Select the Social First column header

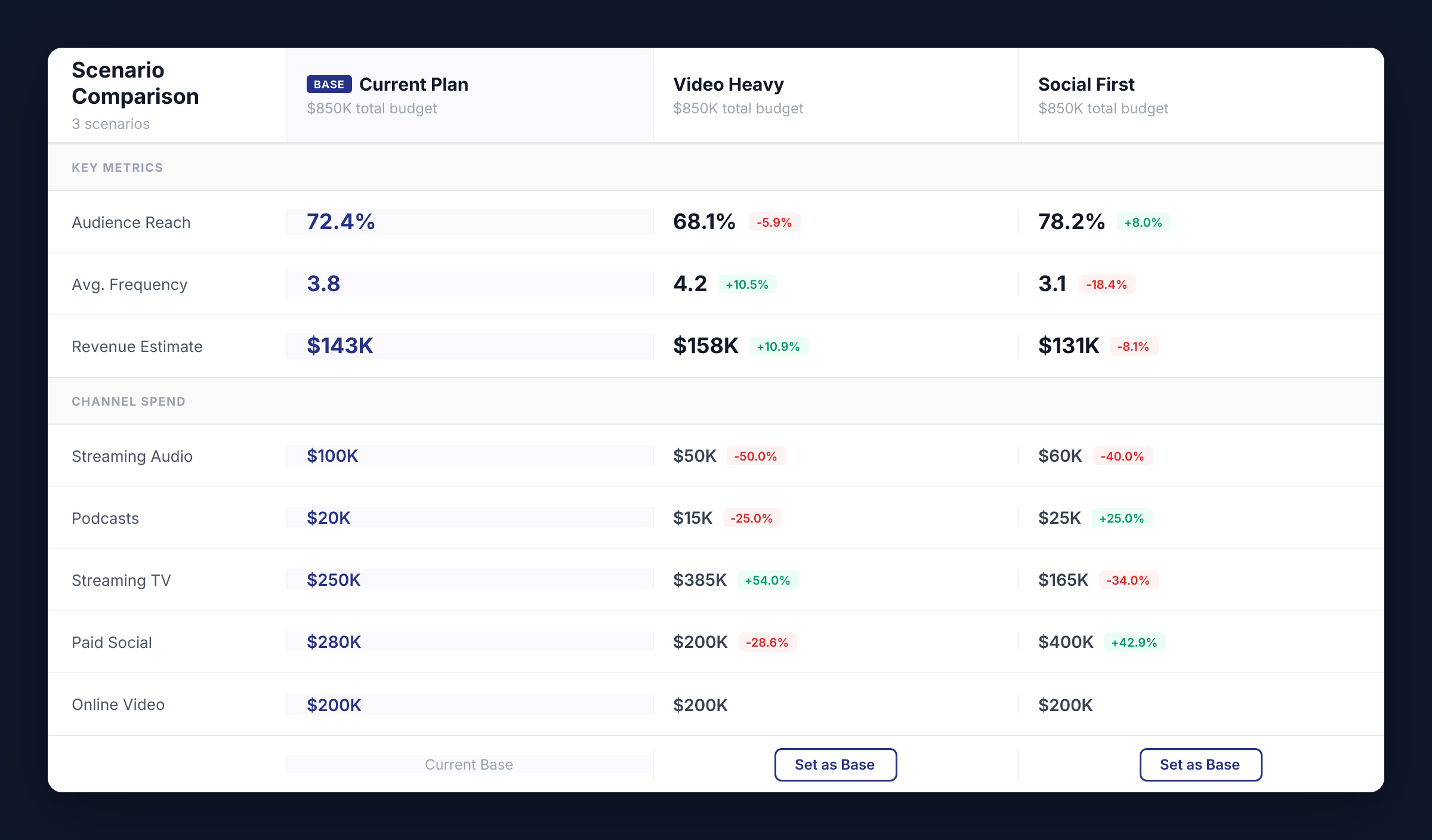tap(1086, 84)
